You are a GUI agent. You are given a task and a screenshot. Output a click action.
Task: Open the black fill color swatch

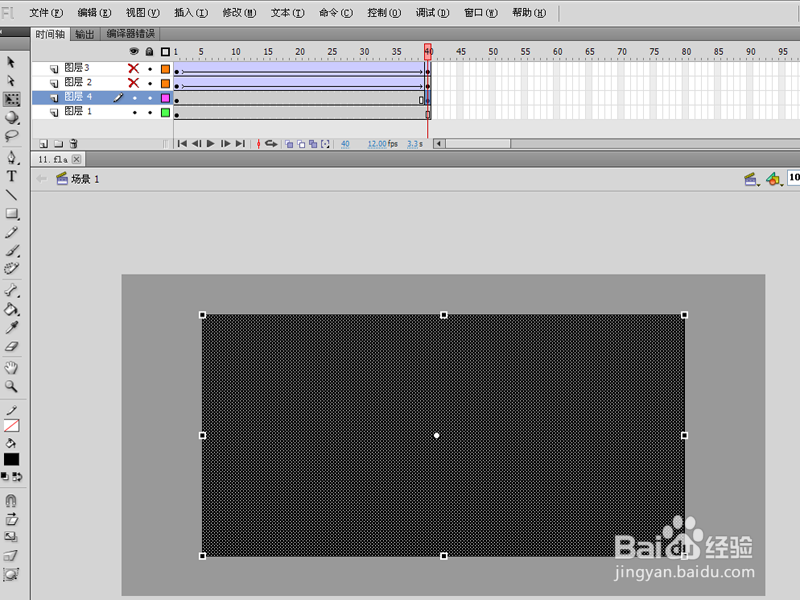pos(11,459)
